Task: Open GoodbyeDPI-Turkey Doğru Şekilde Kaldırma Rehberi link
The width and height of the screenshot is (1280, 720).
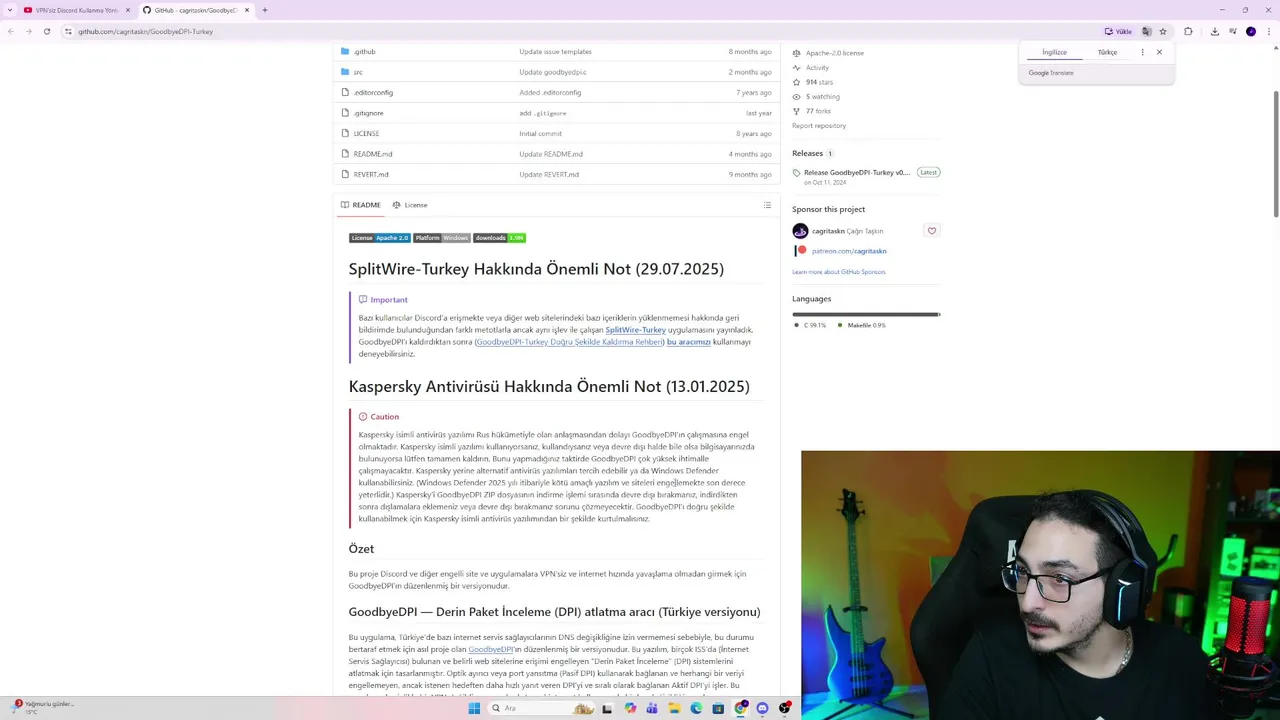Action: tap(569, 342)
